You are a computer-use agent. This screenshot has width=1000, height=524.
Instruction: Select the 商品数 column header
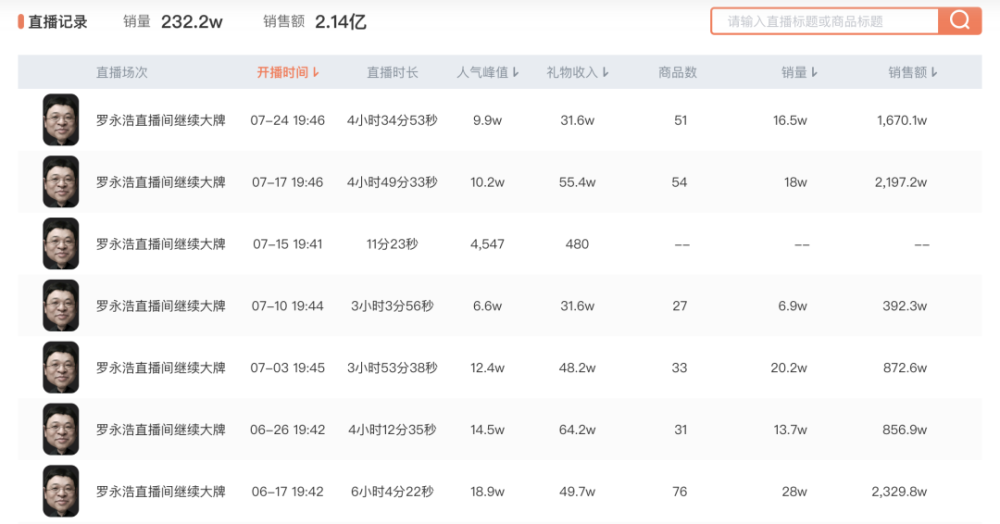pyautogui.click(x=678, y=73)
